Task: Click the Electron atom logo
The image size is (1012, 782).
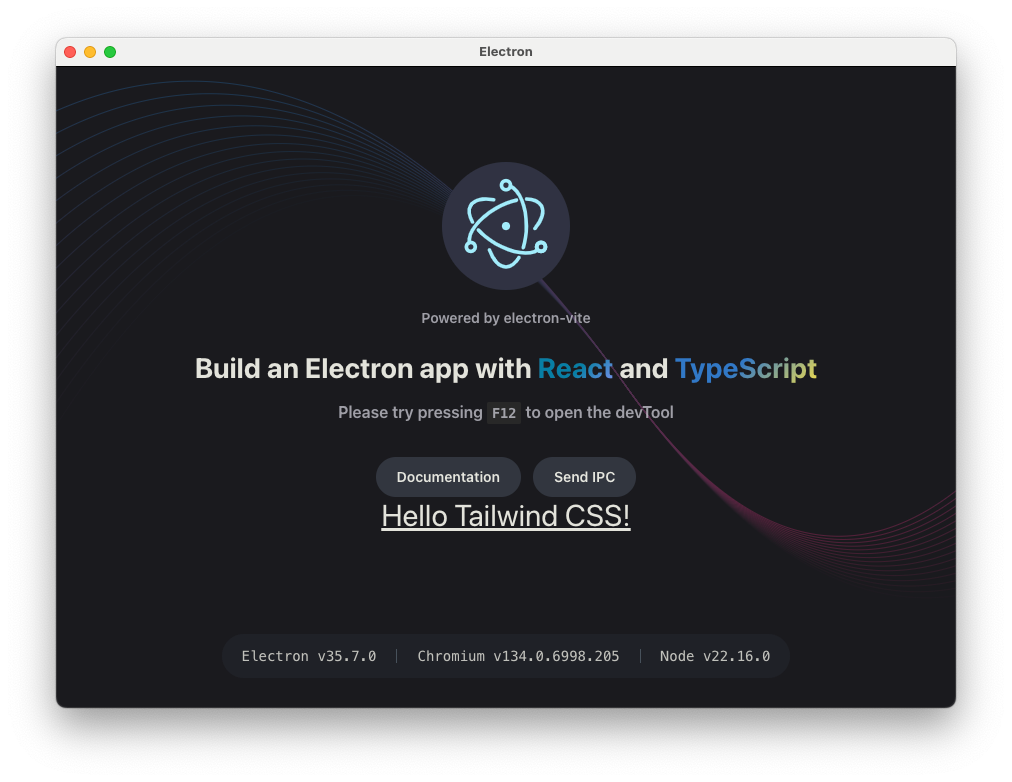Action: tap(505, 226)
